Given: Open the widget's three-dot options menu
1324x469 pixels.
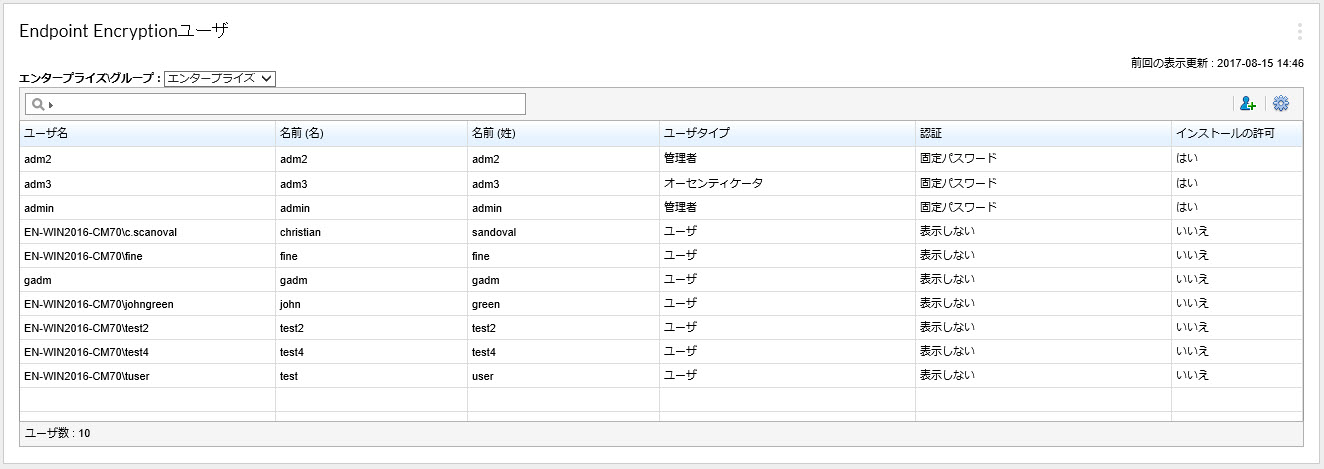Looking at the screenshot, I should pos(1299,31).
